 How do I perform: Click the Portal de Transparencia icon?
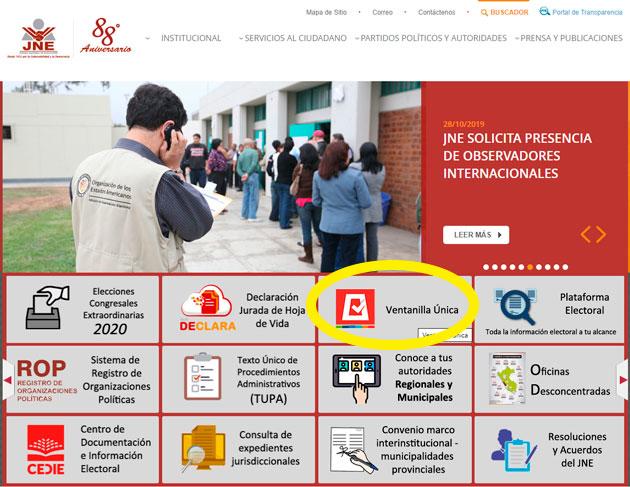544,11
